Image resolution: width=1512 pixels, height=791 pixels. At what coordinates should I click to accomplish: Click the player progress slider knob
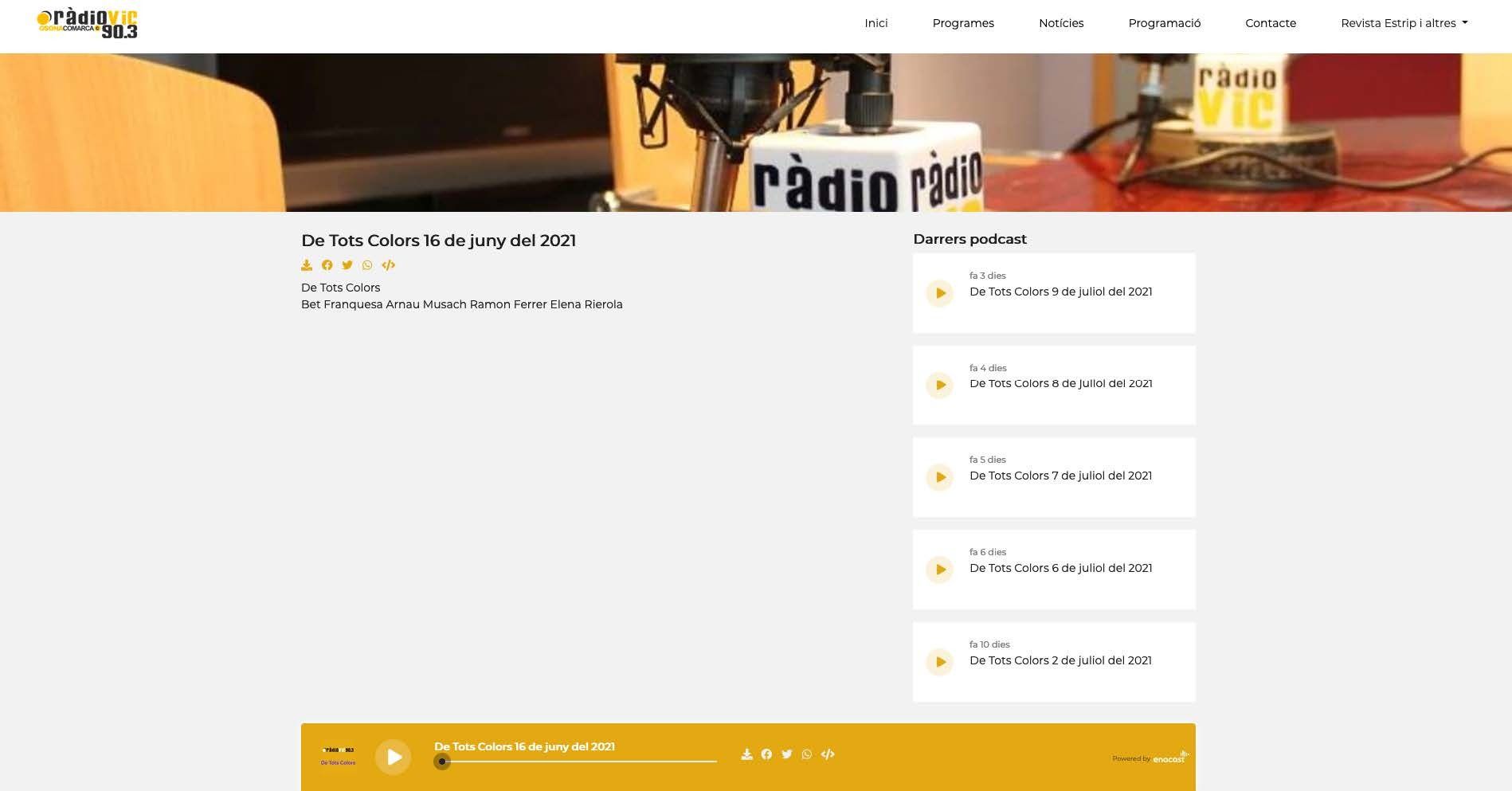[x=442, y=762]
